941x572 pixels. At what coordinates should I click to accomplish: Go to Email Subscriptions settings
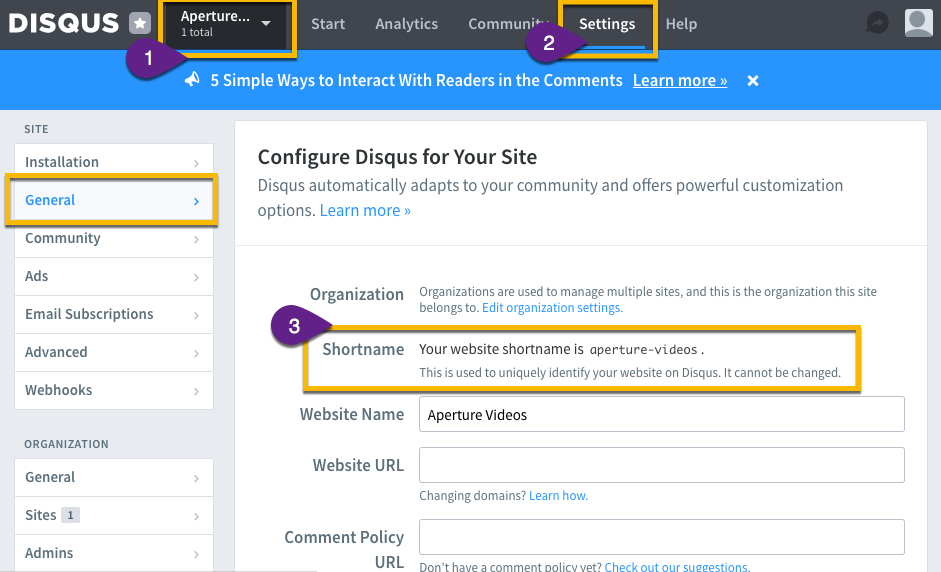click(x=114, y=314)
